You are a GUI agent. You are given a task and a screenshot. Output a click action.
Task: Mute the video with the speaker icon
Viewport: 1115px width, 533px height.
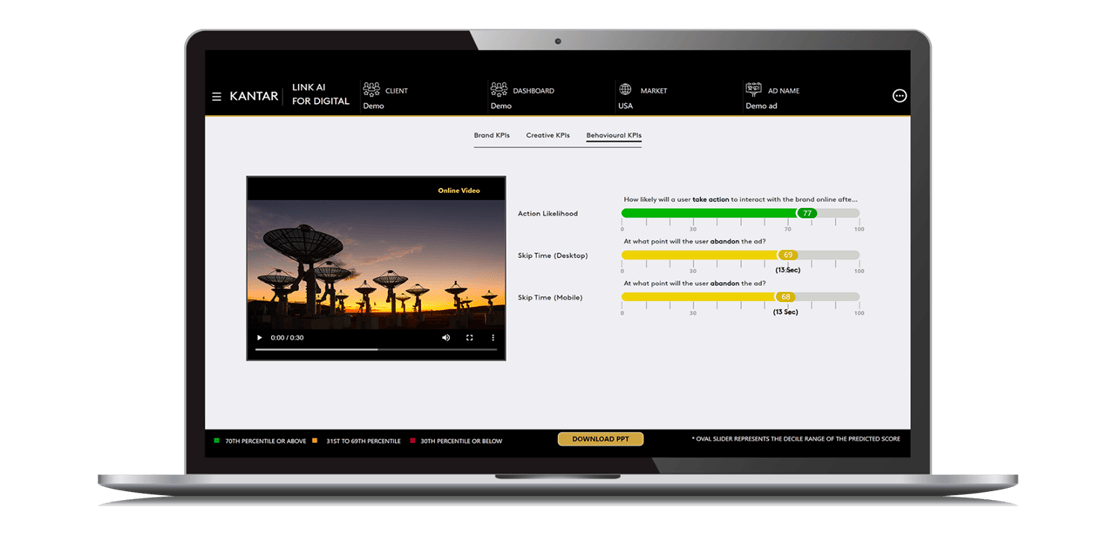coord(446,338)
